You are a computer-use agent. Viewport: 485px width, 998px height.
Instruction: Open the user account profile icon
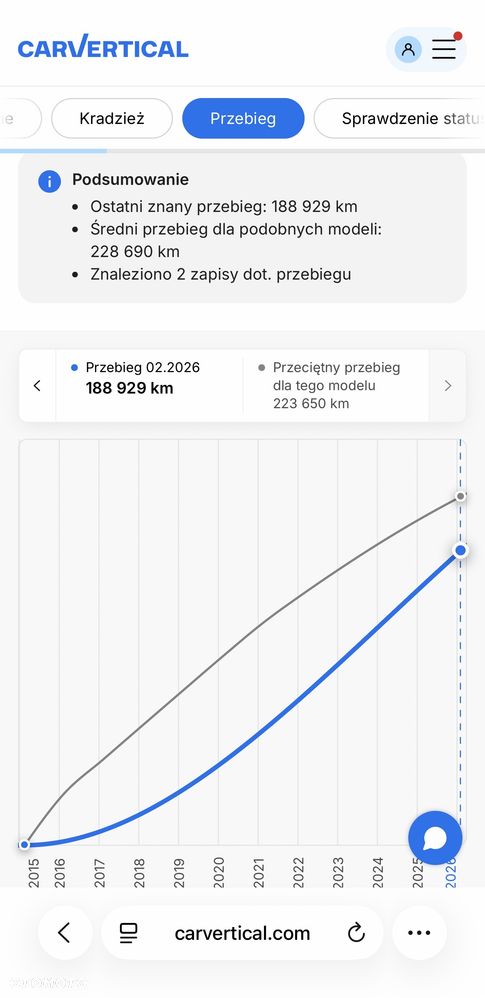[x=408, y=49]
